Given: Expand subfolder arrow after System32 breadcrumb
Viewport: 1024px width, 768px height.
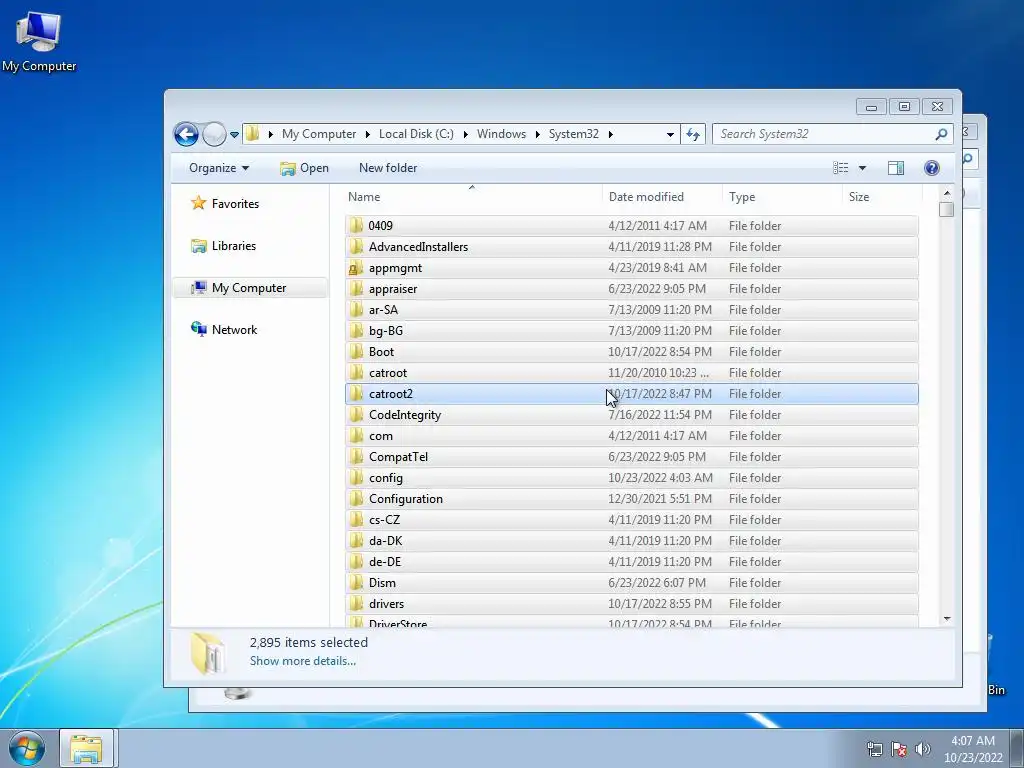Looking at the screenshot, I should tap(611, 134).
